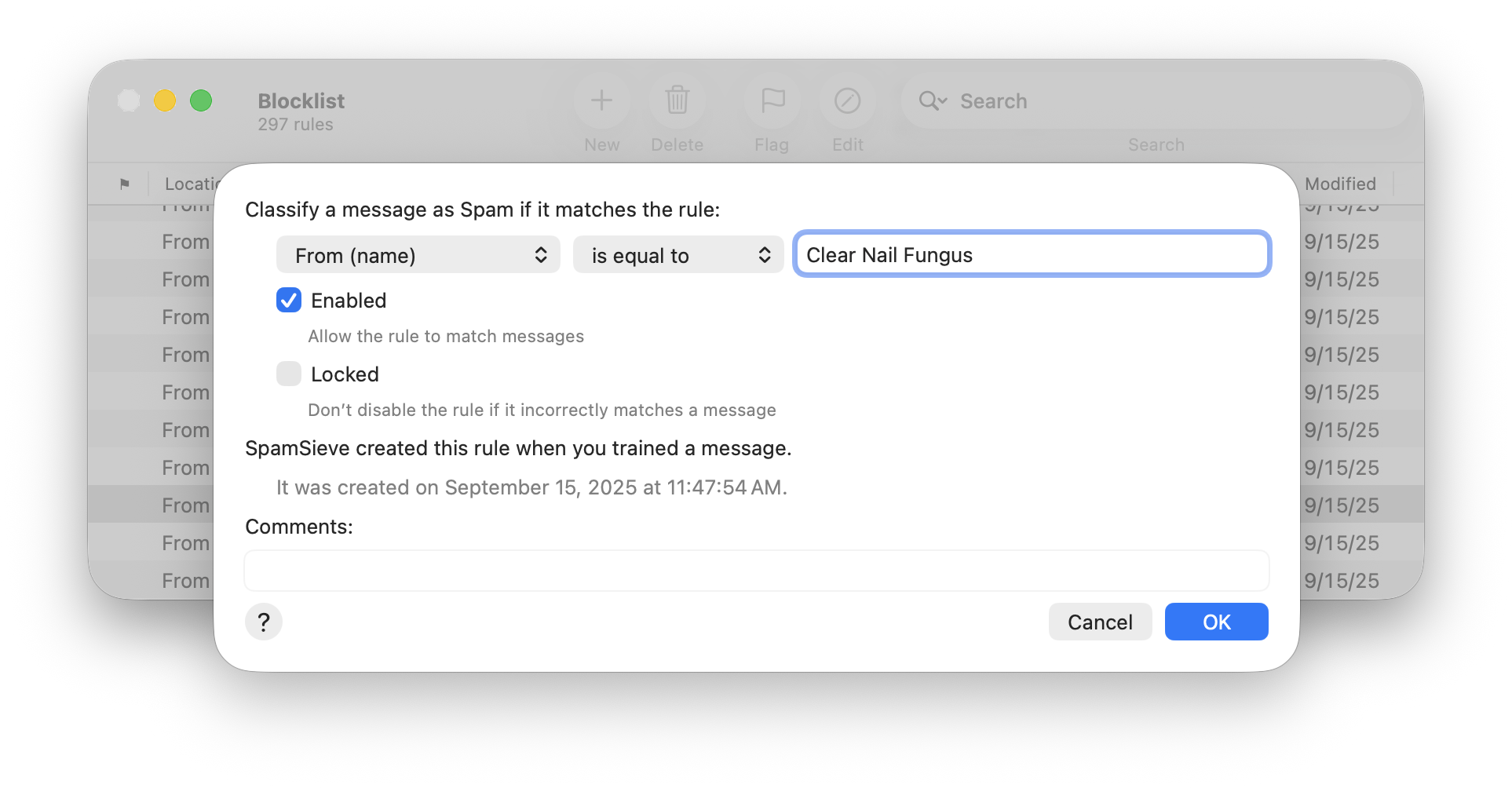Click the Cancel button
The height and width of the screenshot is (788, 1512).
[x=1100, y=622]
